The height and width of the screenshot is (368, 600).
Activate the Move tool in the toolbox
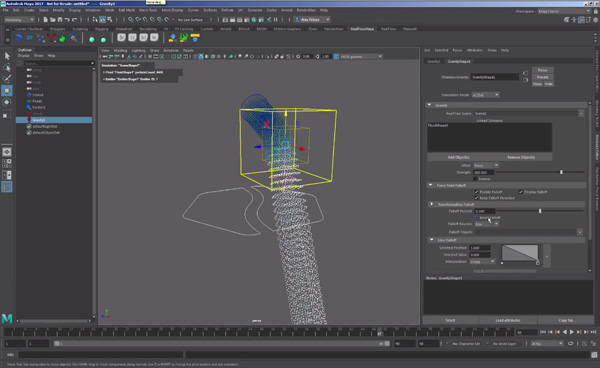[x=7, y=91]
